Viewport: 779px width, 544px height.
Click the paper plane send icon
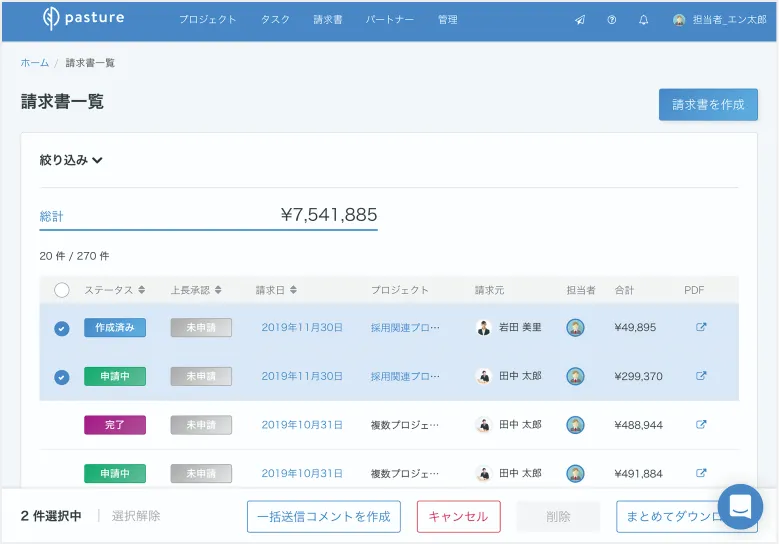(580, 20)
